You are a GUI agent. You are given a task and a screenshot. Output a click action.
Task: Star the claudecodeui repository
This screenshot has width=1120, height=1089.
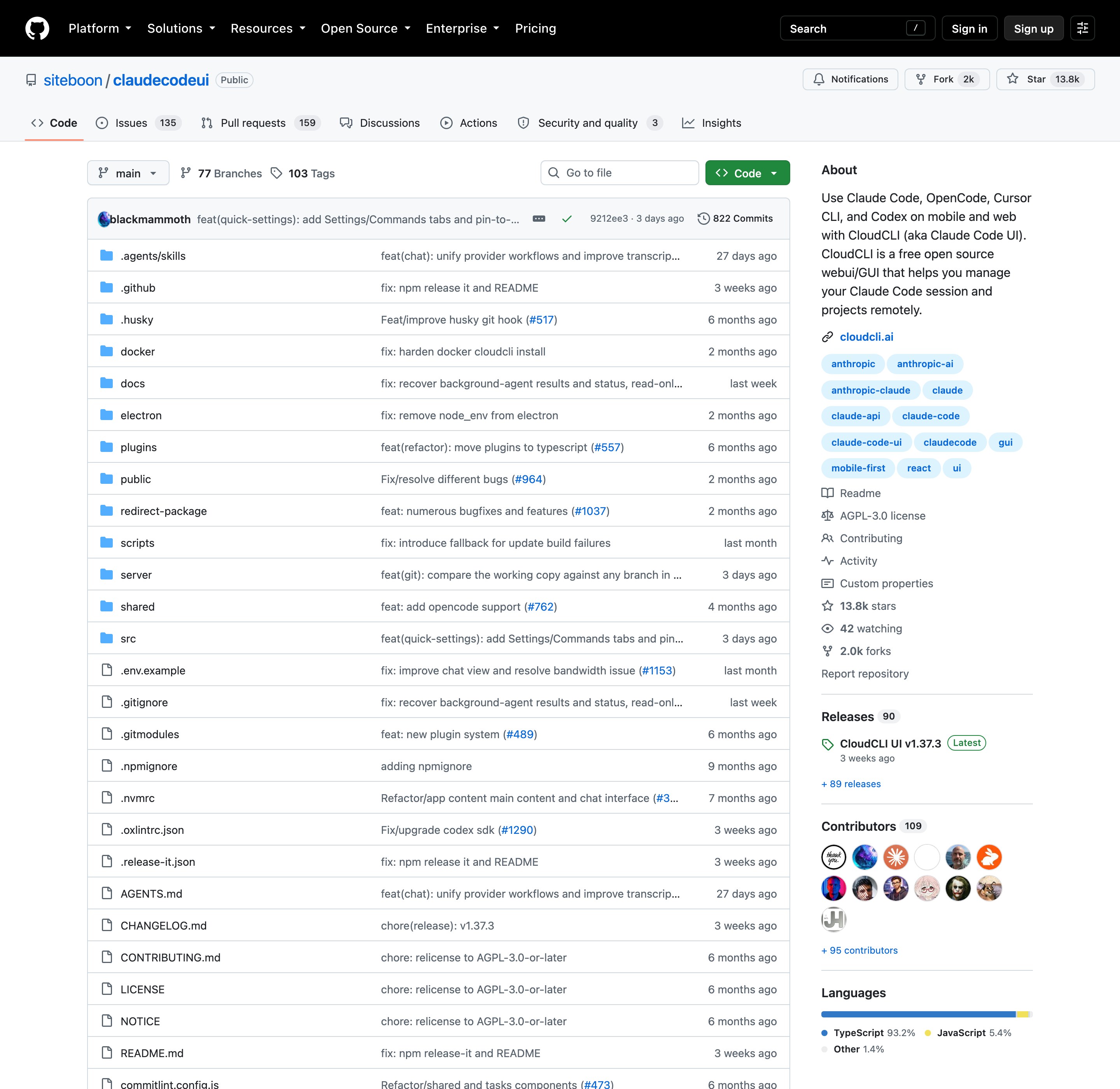[1045, 79]
